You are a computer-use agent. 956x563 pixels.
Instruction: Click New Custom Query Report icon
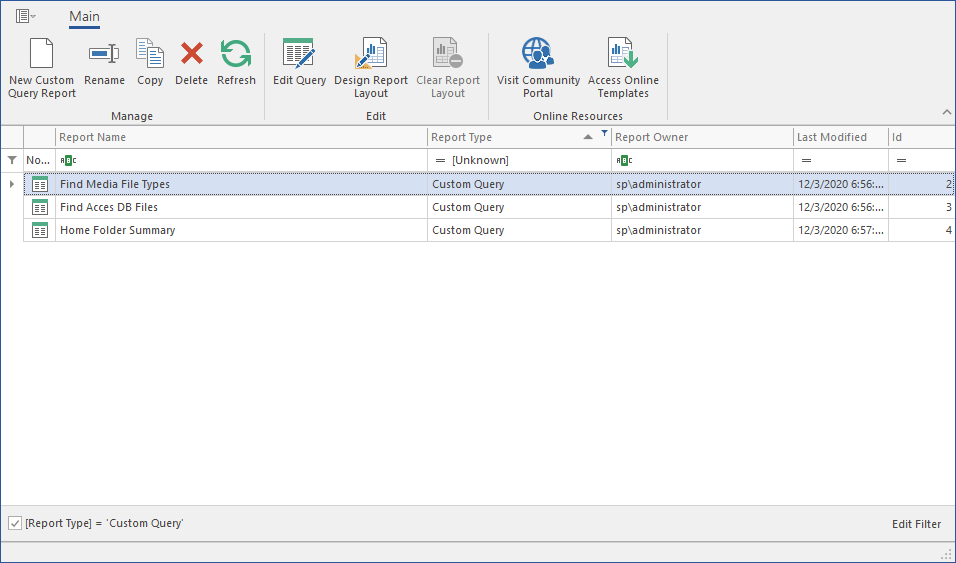[x=41, y=54]
